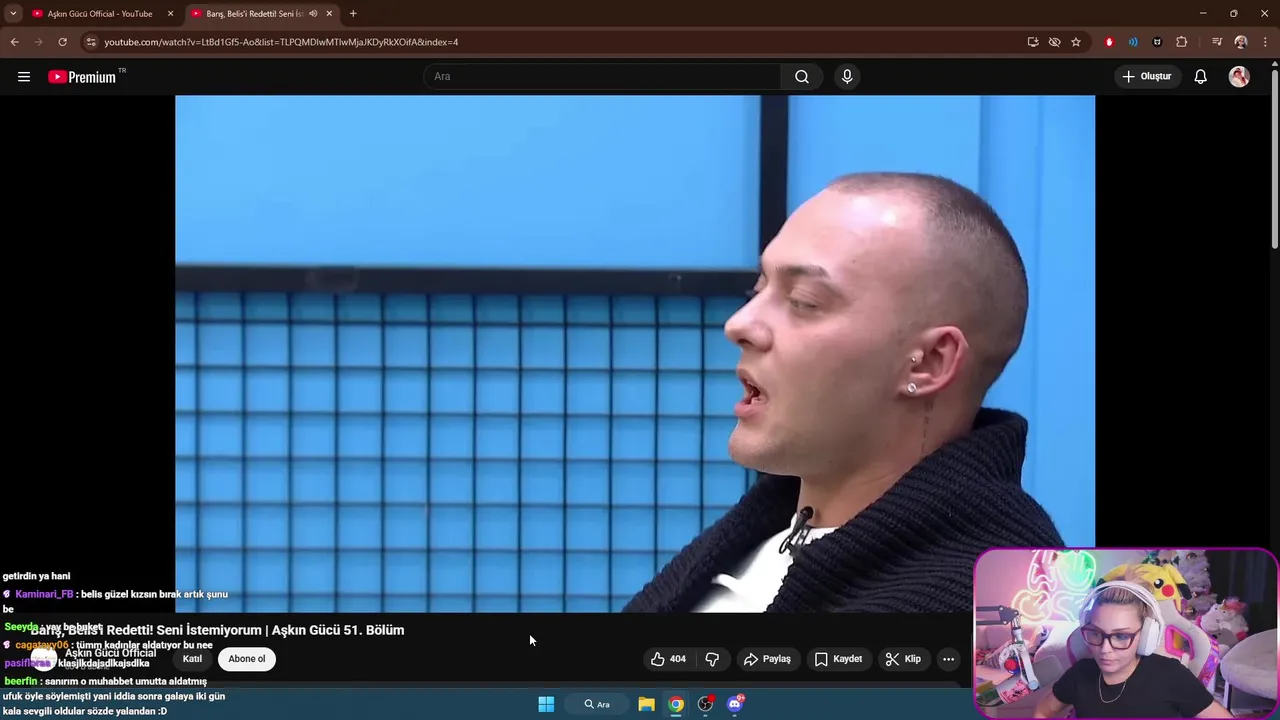The image size is (1280, 720).
Task: Close the Aşkın Gücü Official tab
Action: tap(170, 14)
